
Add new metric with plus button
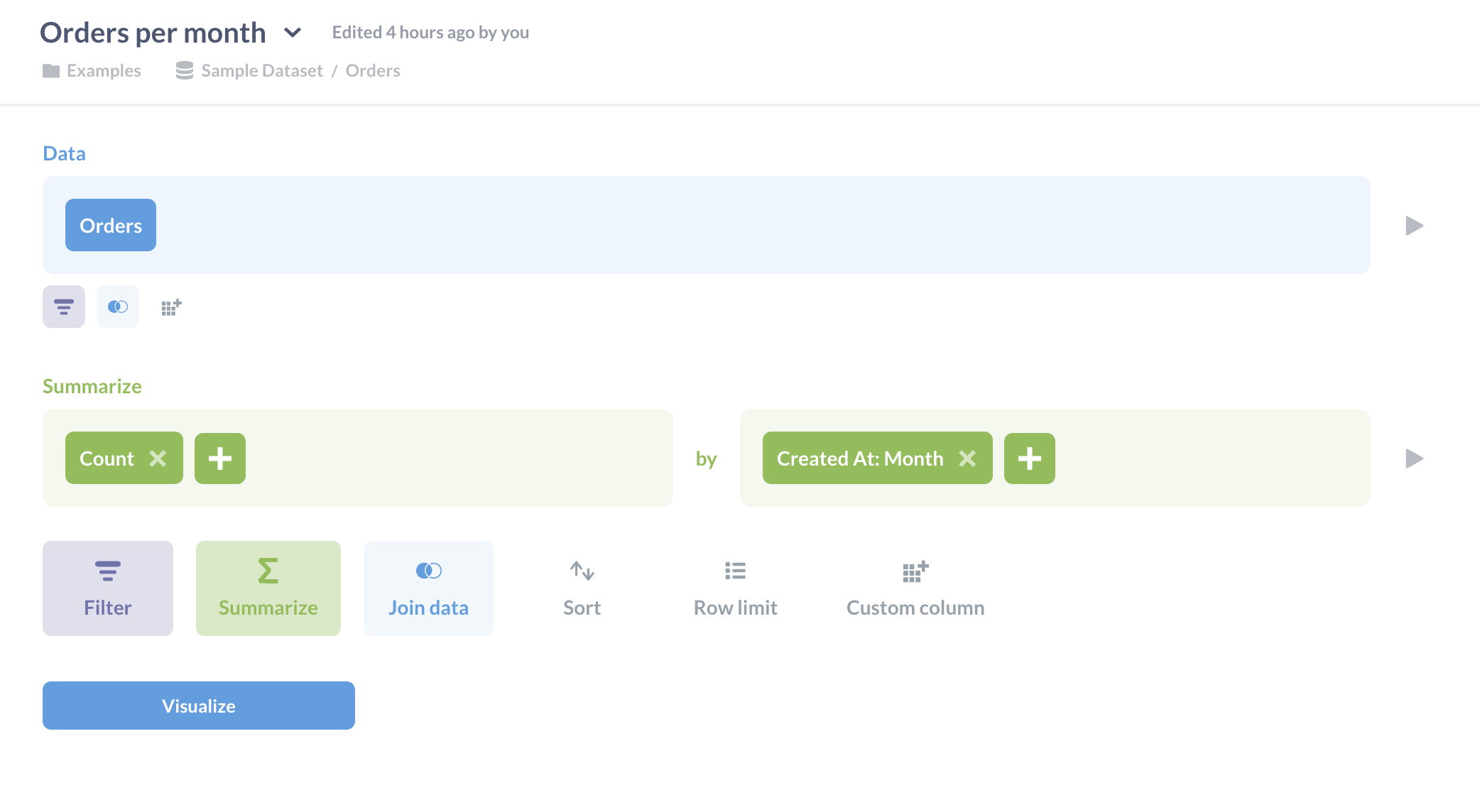pos(220,458)
